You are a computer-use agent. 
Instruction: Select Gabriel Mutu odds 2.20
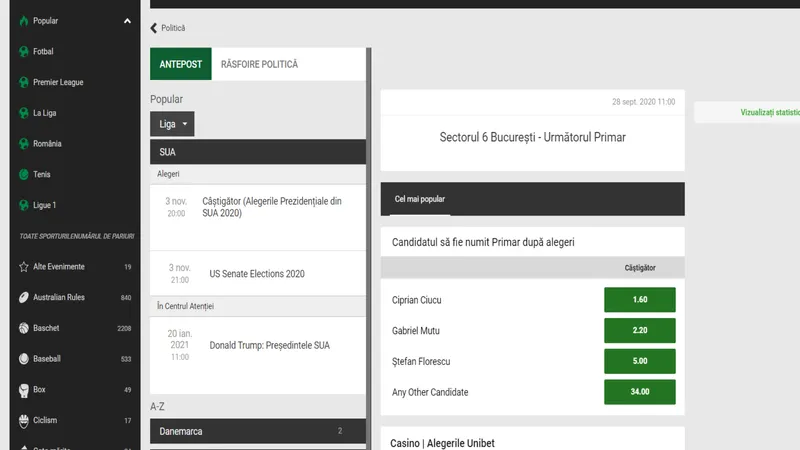639,330
